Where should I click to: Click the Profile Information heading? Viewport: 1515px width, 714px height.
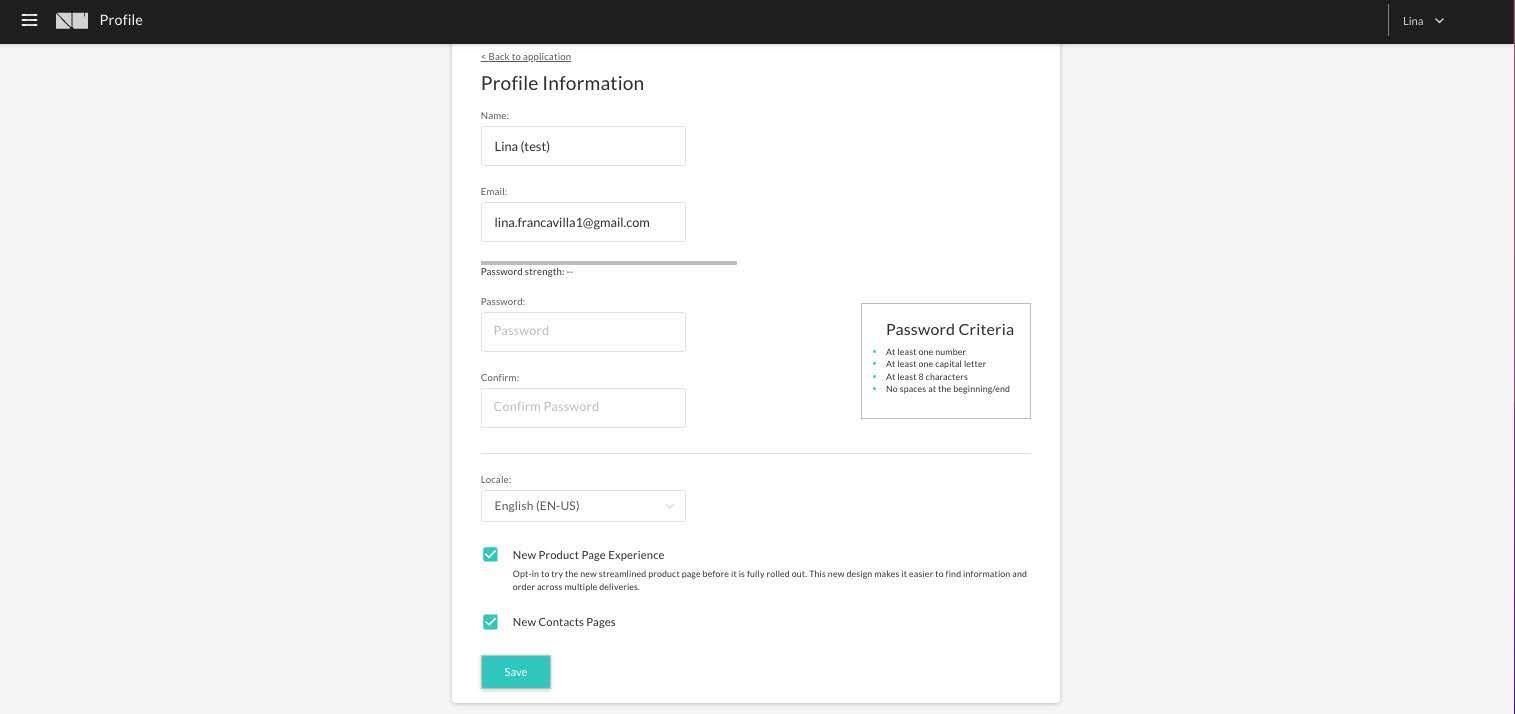[x=562, y=84]
